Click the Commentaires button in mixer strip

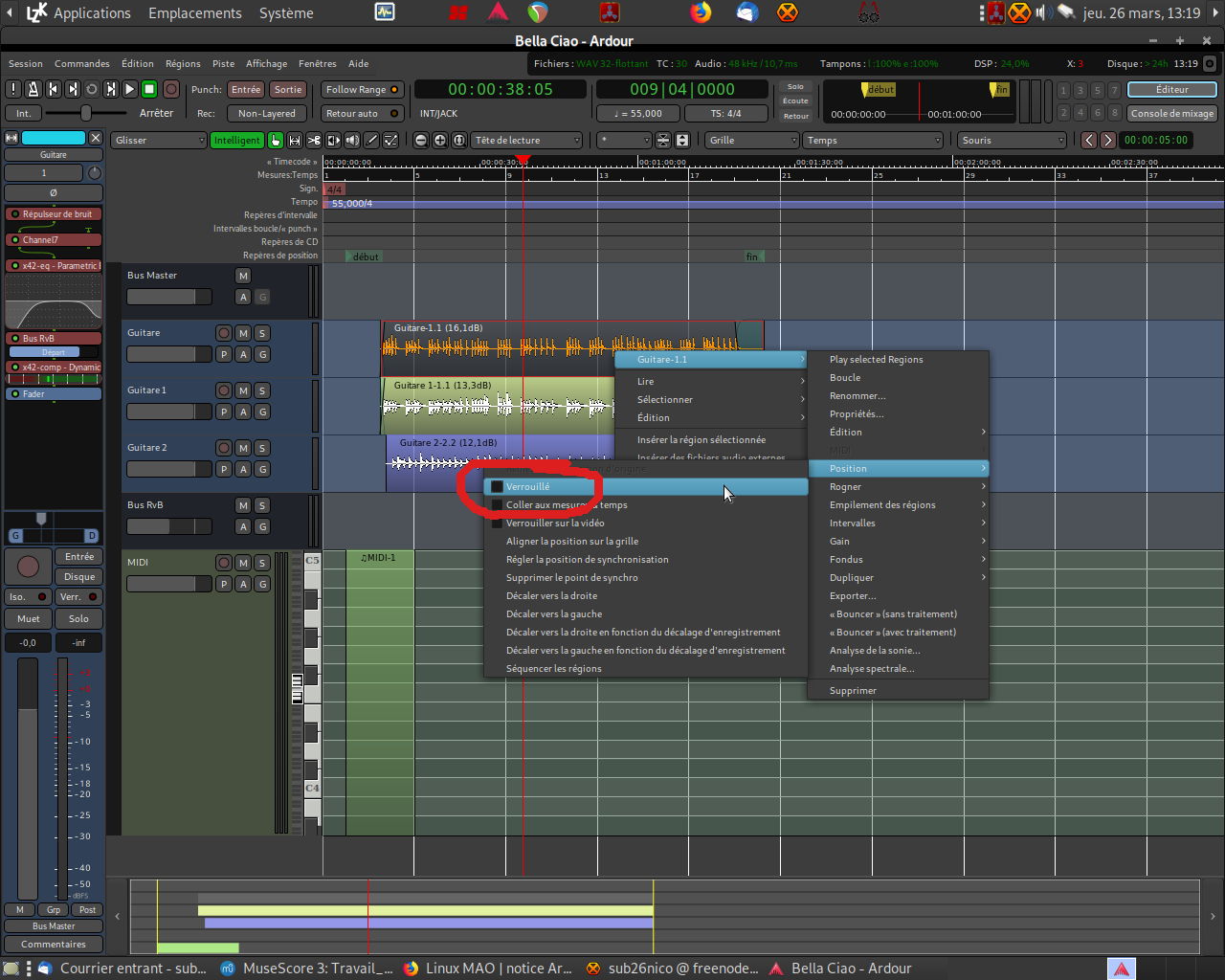pyautogui.click(x=54, y=944)
